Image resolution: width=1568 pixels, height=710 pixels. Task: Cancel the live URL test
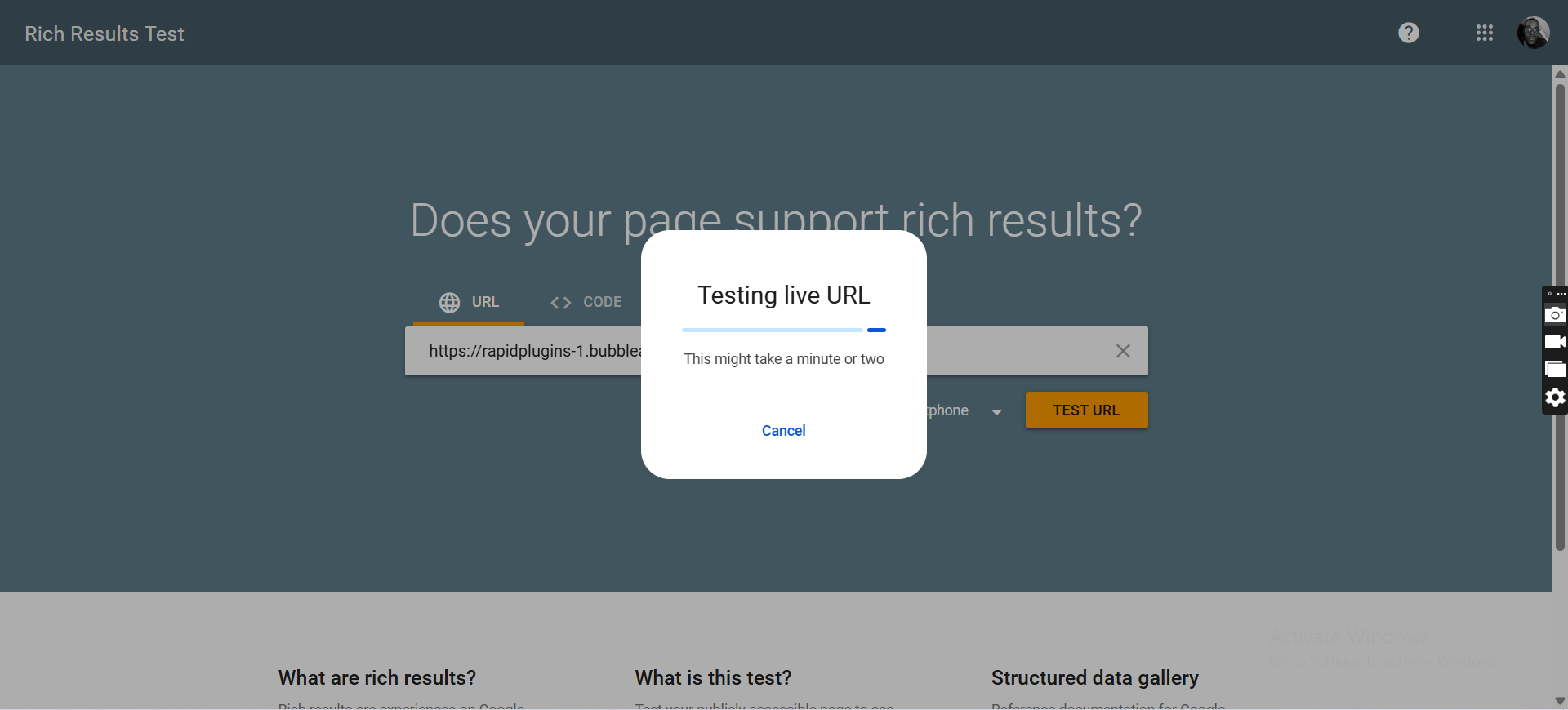click(783, 431)
